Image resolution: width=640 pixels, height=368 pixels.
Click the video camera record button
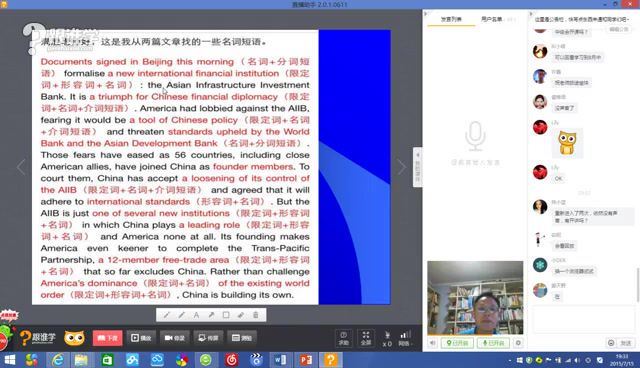(x=174, y=338)
